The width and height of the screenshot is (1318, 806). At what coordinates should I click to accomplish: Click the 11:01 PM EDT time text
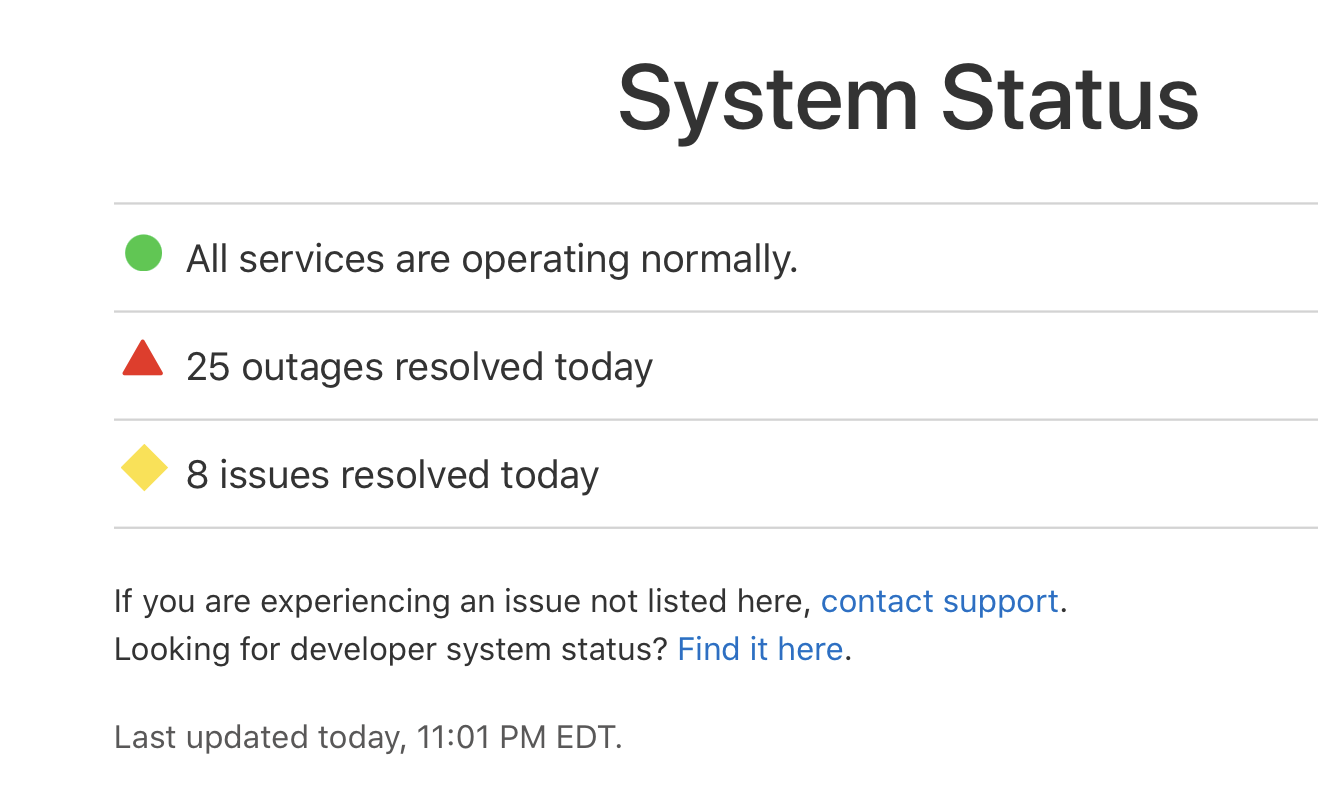click(x=519, y=738)
